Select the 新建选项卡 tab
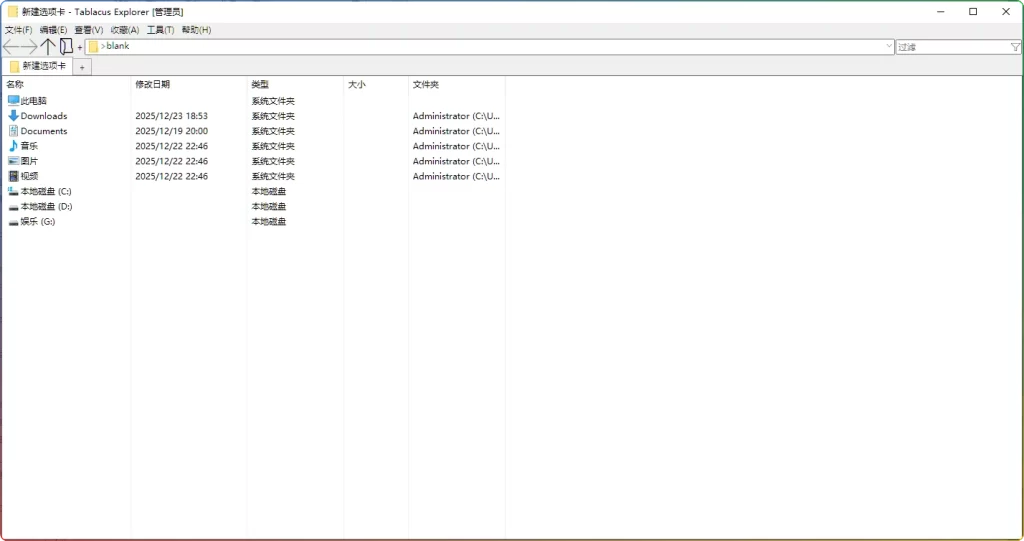1024x541 pixels. point(38,66)
